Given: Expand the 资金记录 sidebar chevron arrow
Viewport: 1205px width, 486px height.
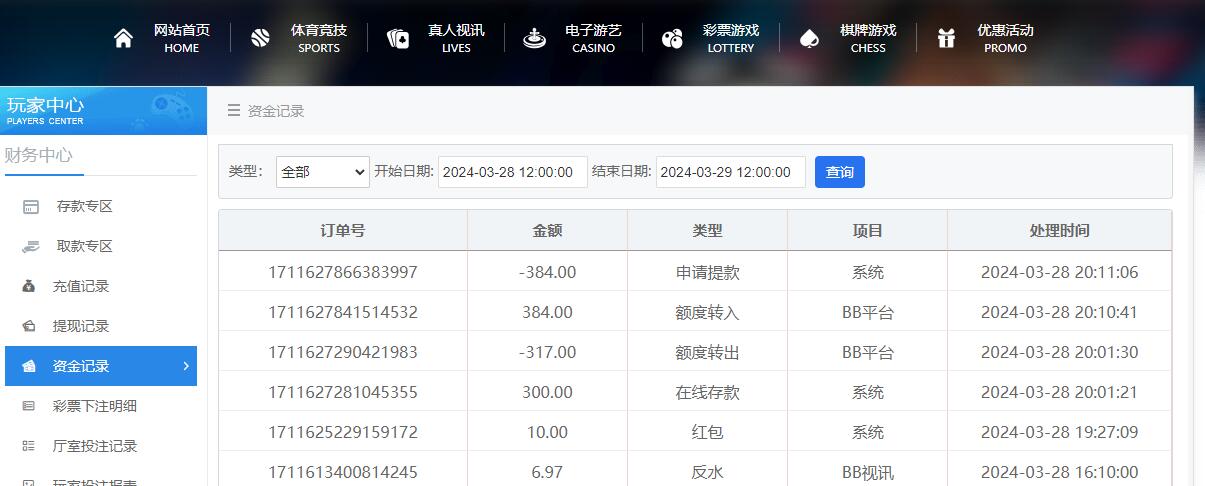Looking at the screenshot, I should click(x=186, y=366).
